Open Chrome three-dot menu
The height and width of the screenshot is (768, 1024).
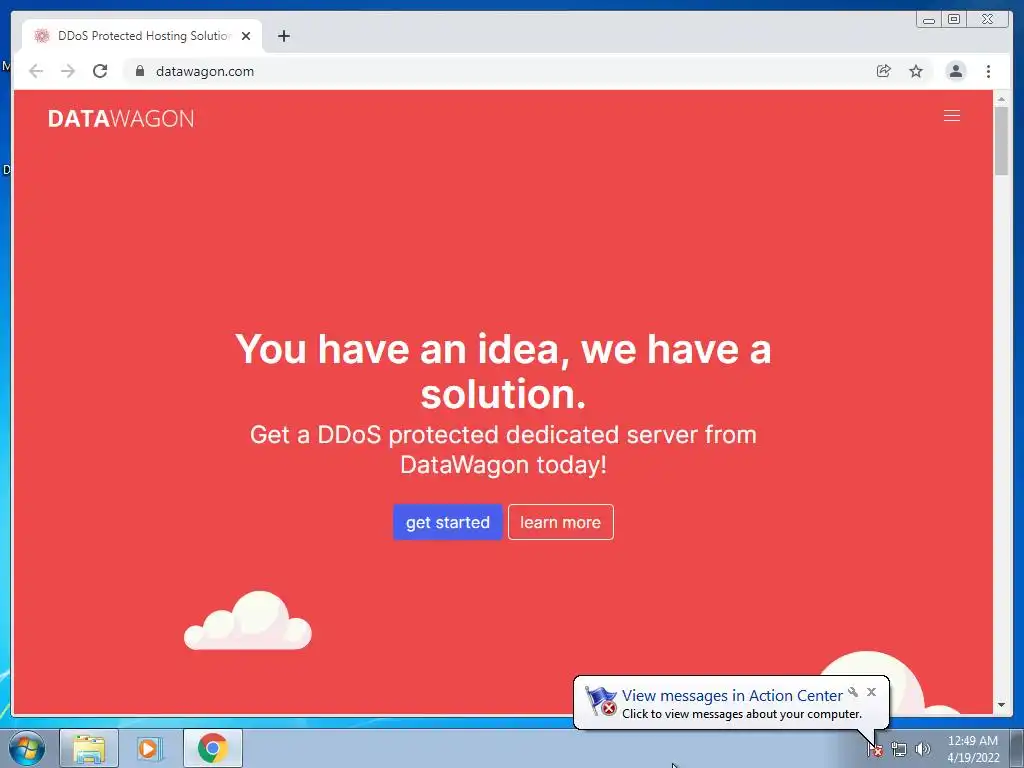click(x=988, y=71)
